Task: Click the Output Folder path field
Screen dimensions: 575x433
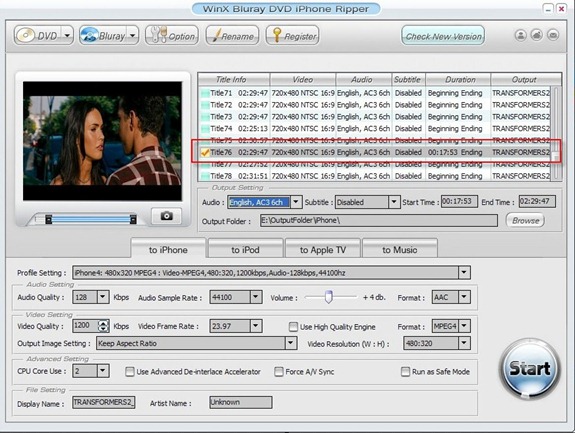Action: point(379,220)
